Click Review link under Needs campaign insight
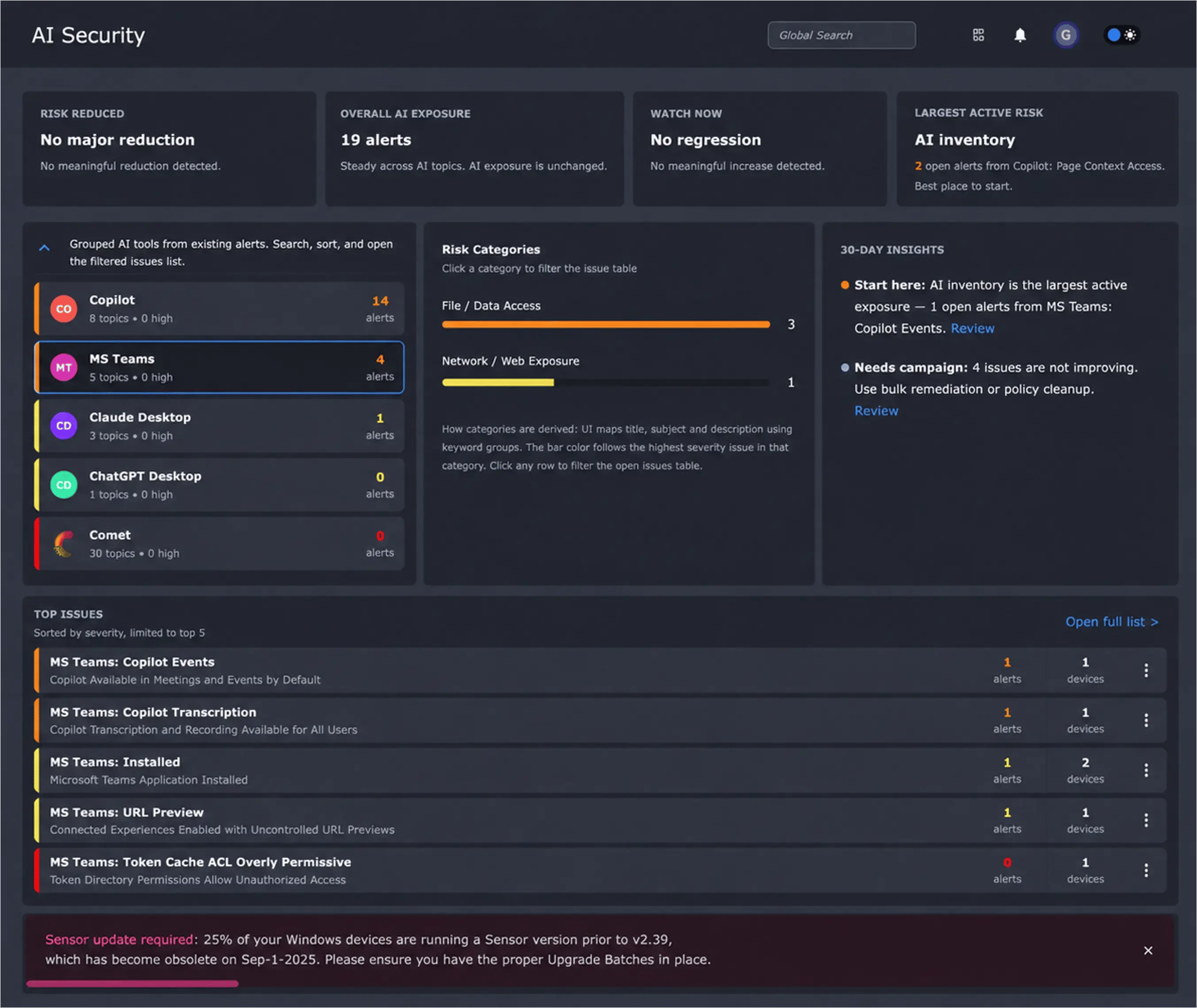This screenshot has height=1008, width=1197. (876, 411)
